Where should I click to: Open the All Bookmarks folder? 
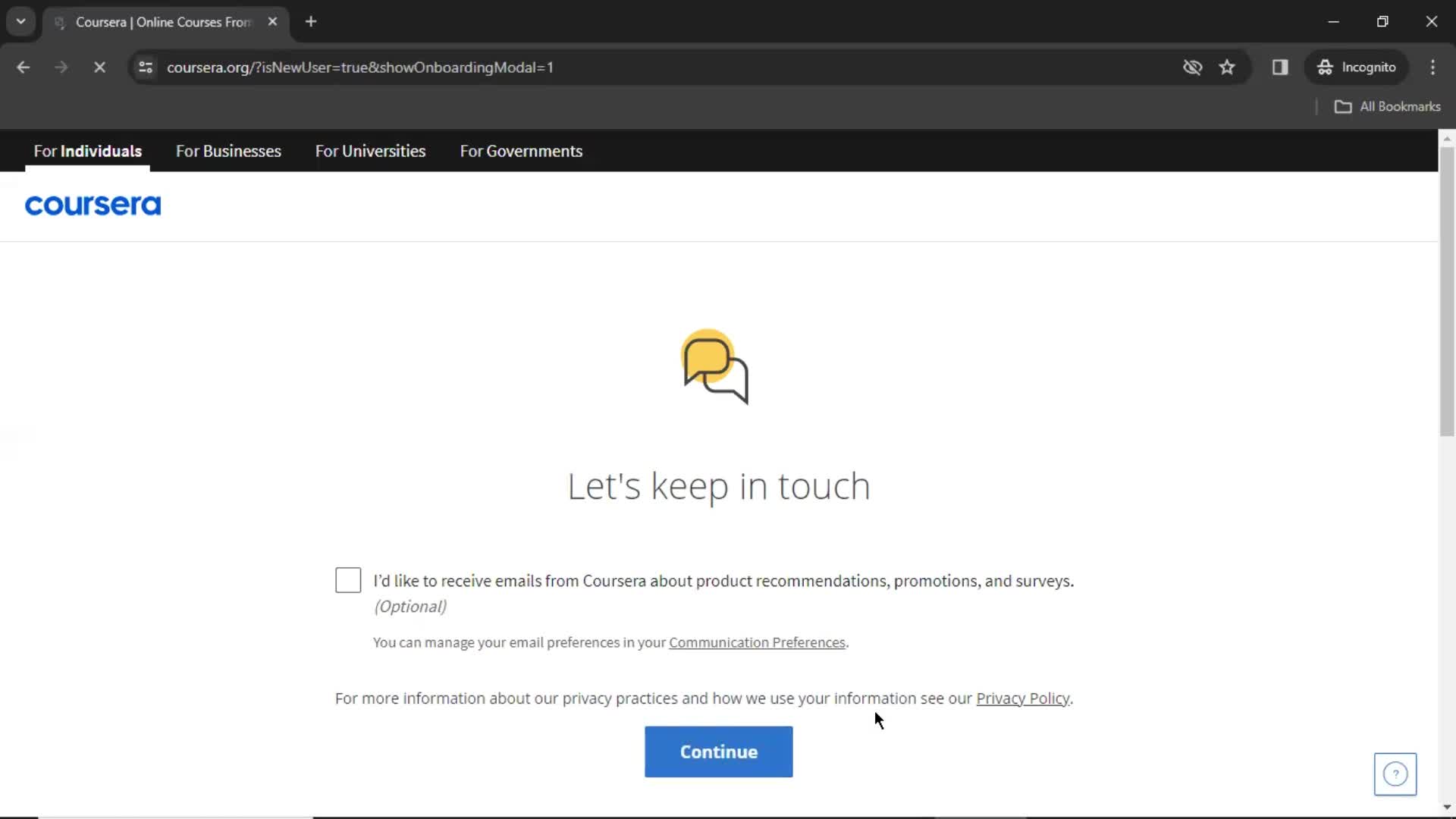point(1387,107)
